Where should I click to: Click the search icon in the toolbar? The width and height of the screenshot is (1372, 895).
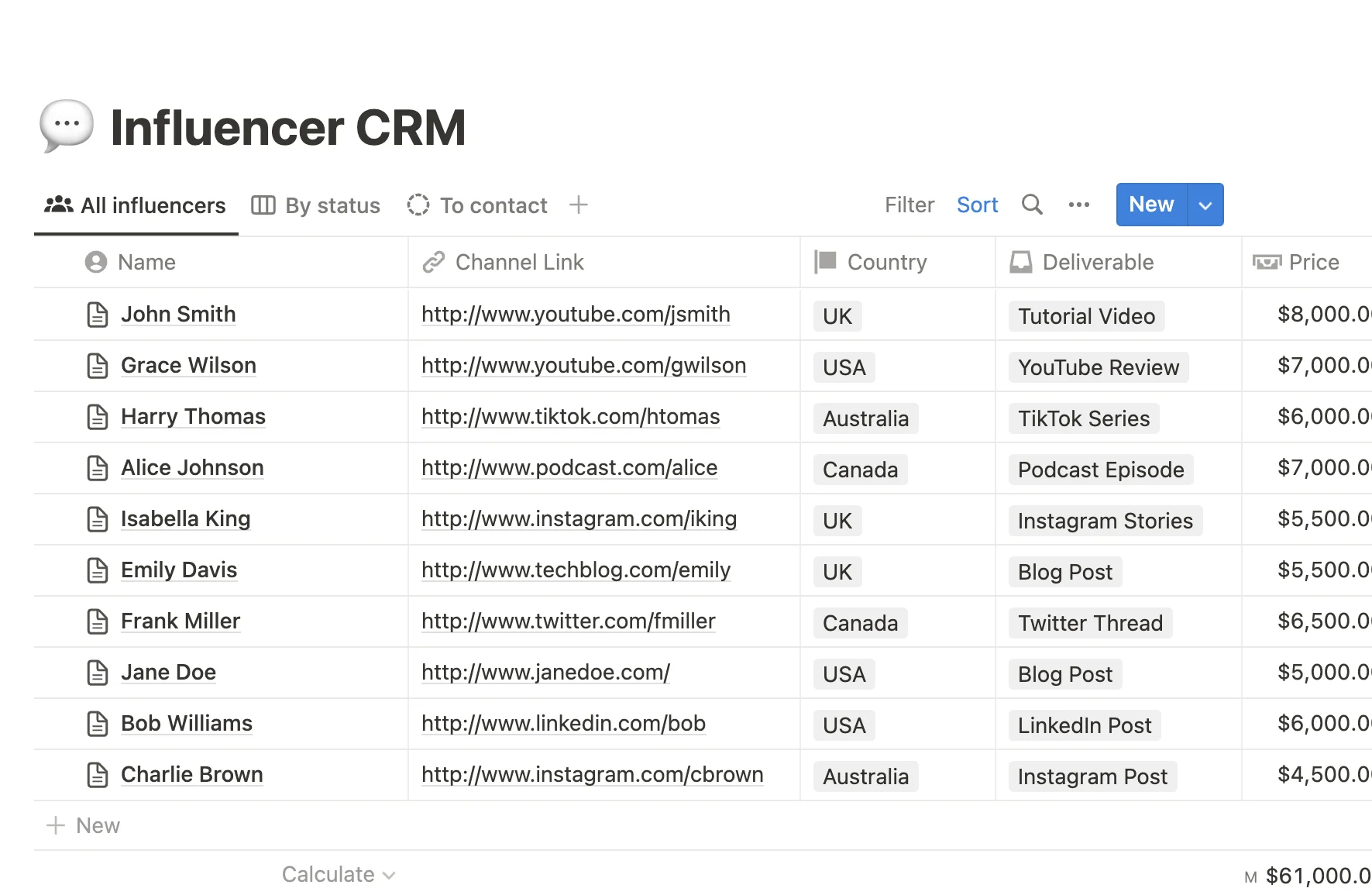pos(1032,205)
